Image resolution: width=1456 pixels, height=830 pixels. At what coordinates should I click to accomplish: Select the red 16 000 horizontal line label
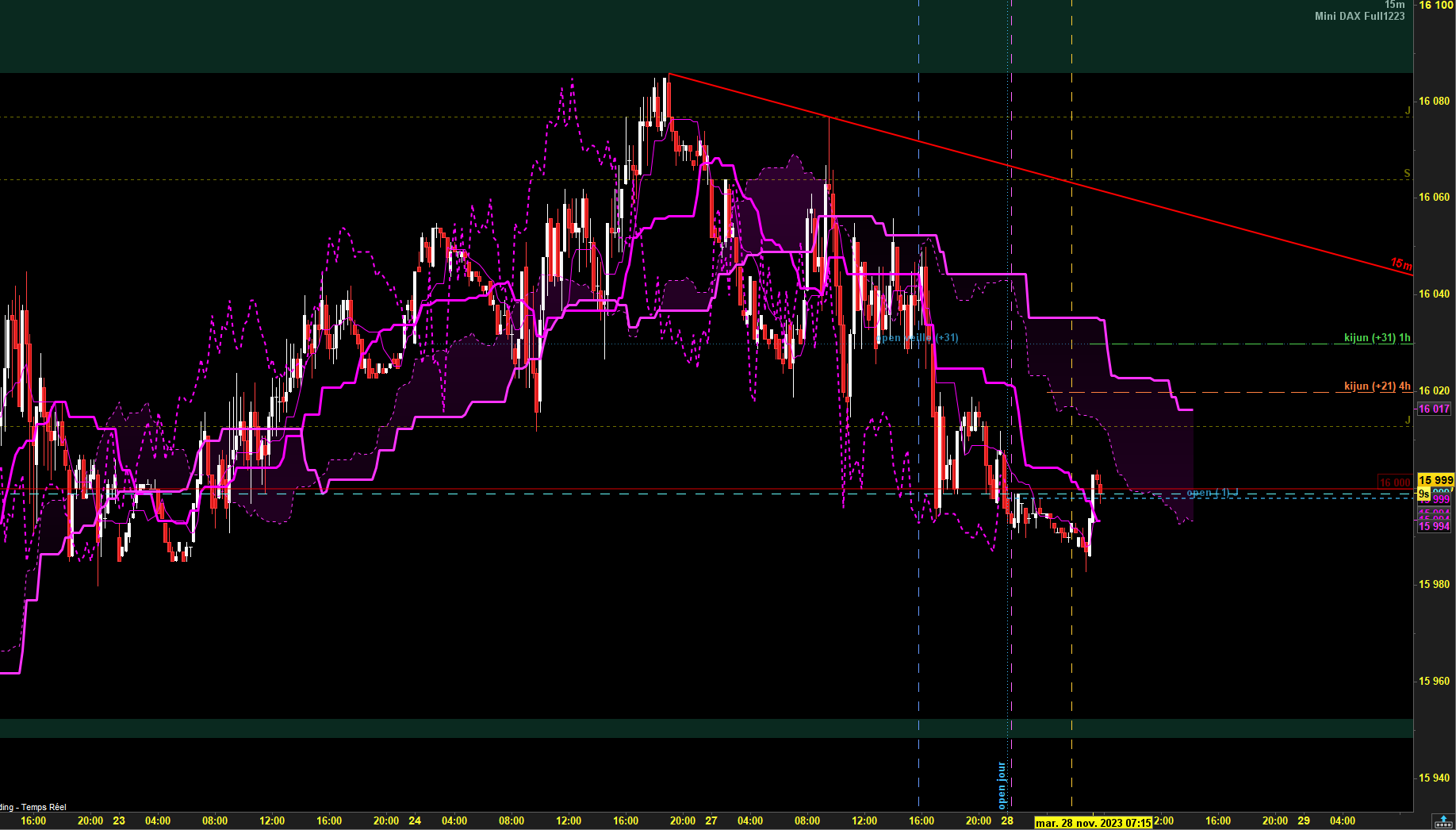tap(1394, 482)
